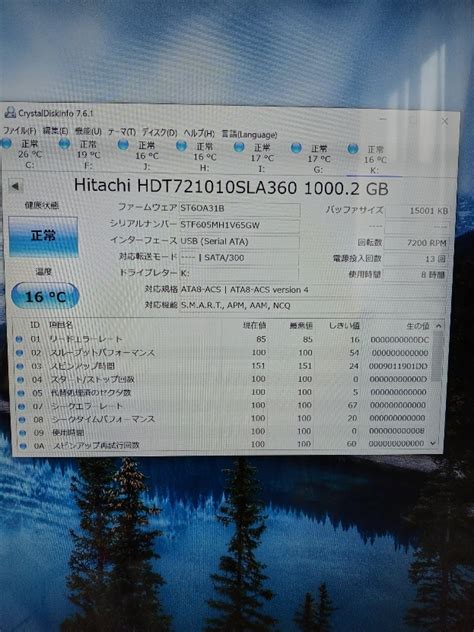The image size is (474, 632).
Task: Click the SMART list scrollbar thumb
Action: (x=437, y=356)
